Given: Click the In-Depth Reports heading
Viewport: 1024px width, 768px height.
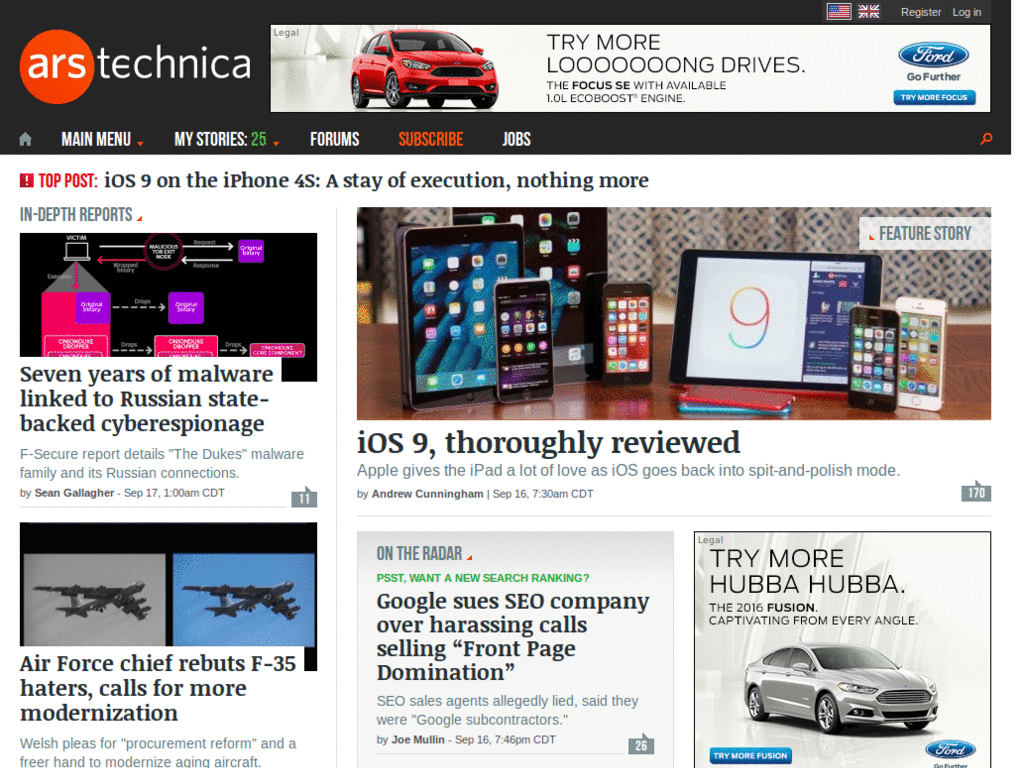Looking at the screenshot, I should (76, 214).
